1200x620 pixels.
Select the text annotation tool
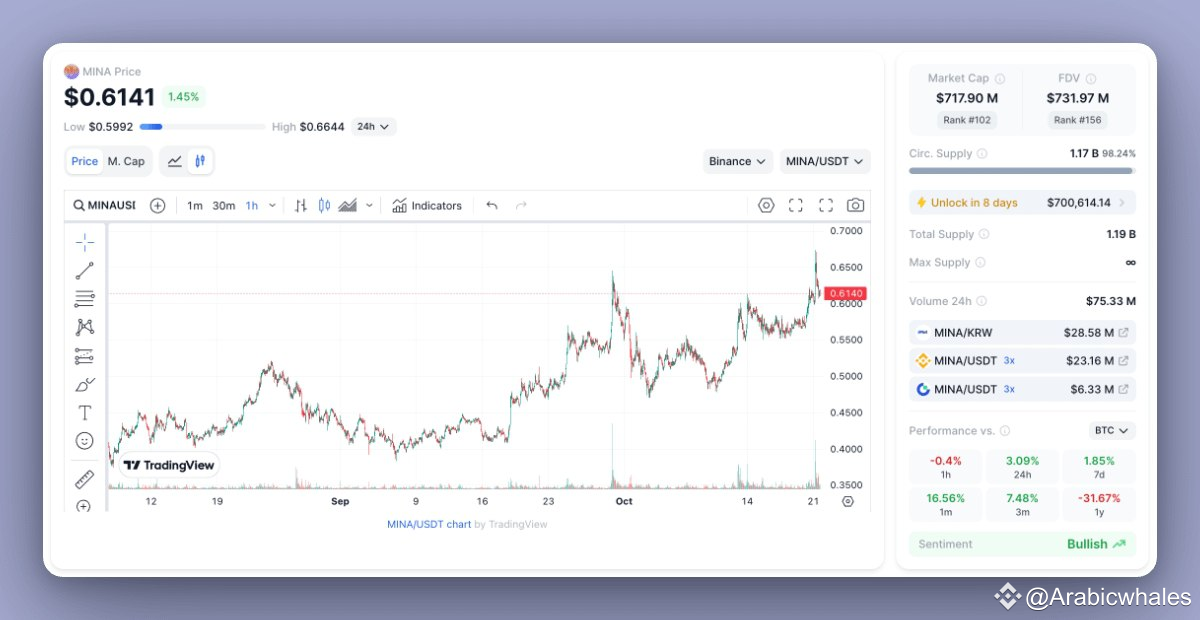tap(84, 412)
